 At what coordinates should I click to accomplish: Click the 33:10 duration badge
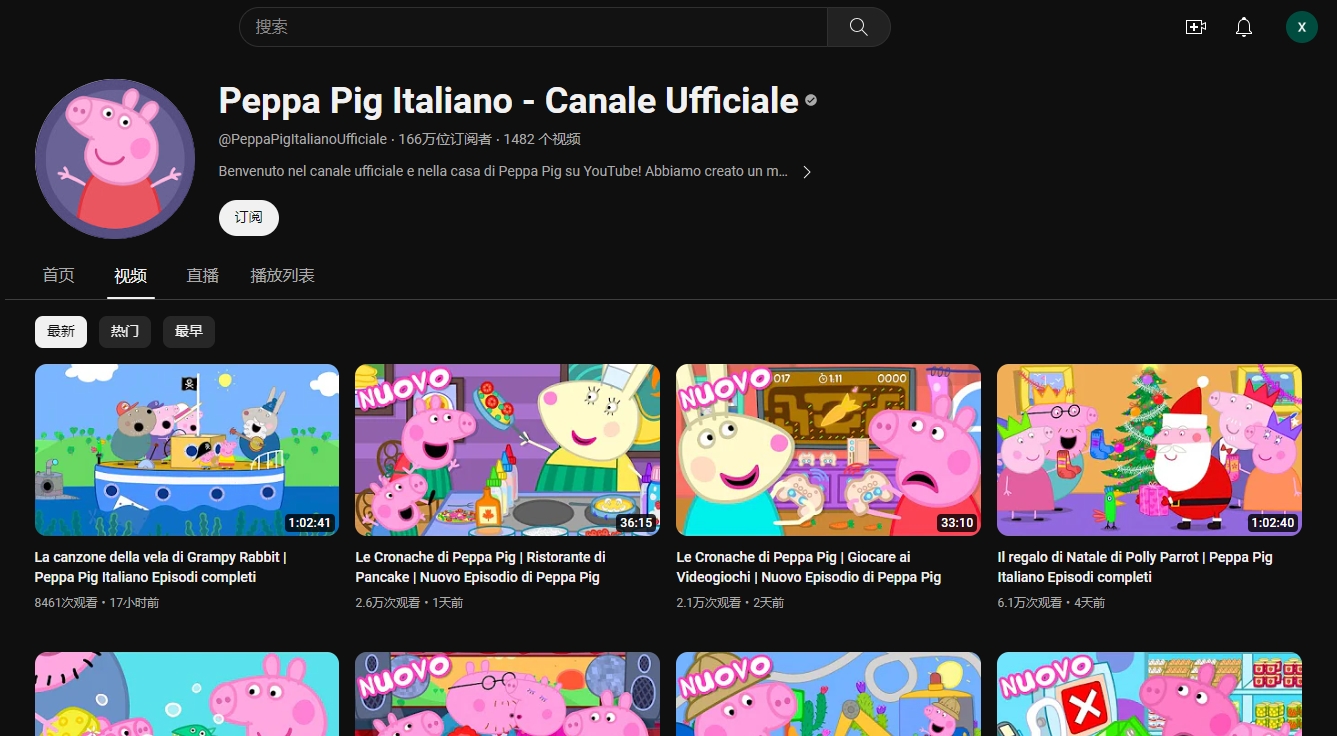[957, 522]
